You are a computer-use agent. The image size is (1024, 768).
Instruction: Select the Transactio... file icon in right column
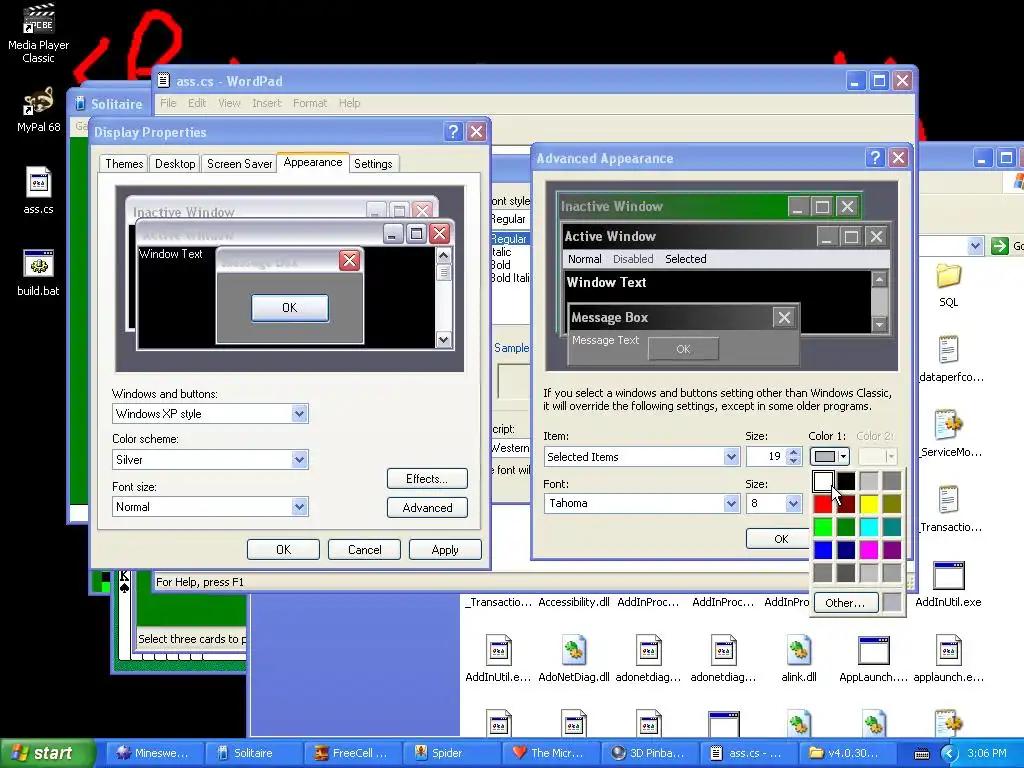pos(950,509)
